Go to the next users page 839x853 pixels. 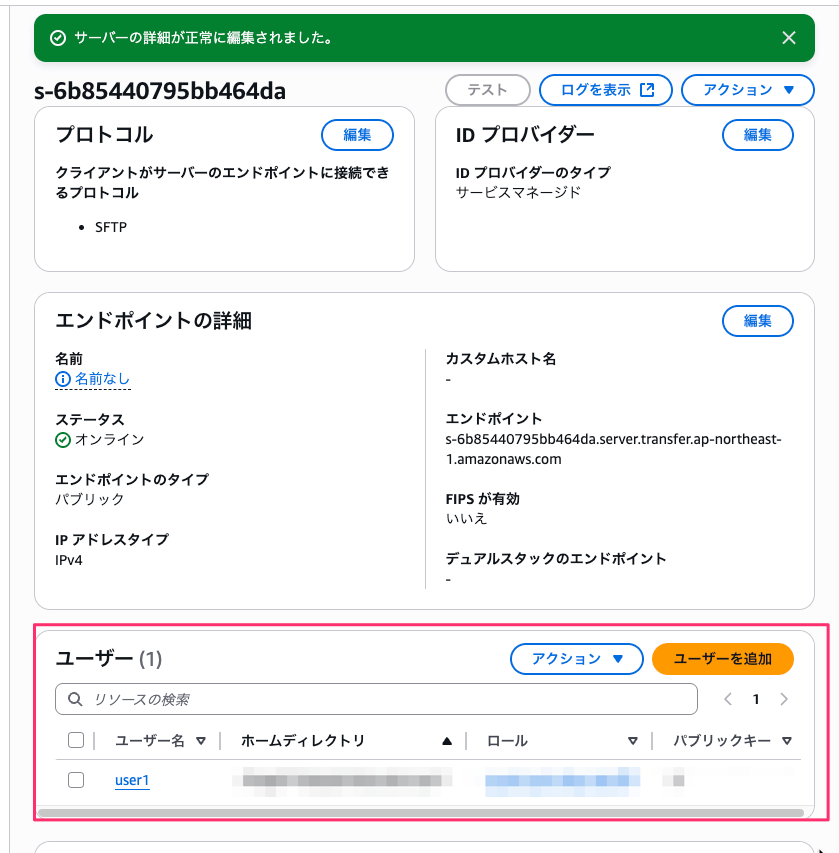(784, 699)
